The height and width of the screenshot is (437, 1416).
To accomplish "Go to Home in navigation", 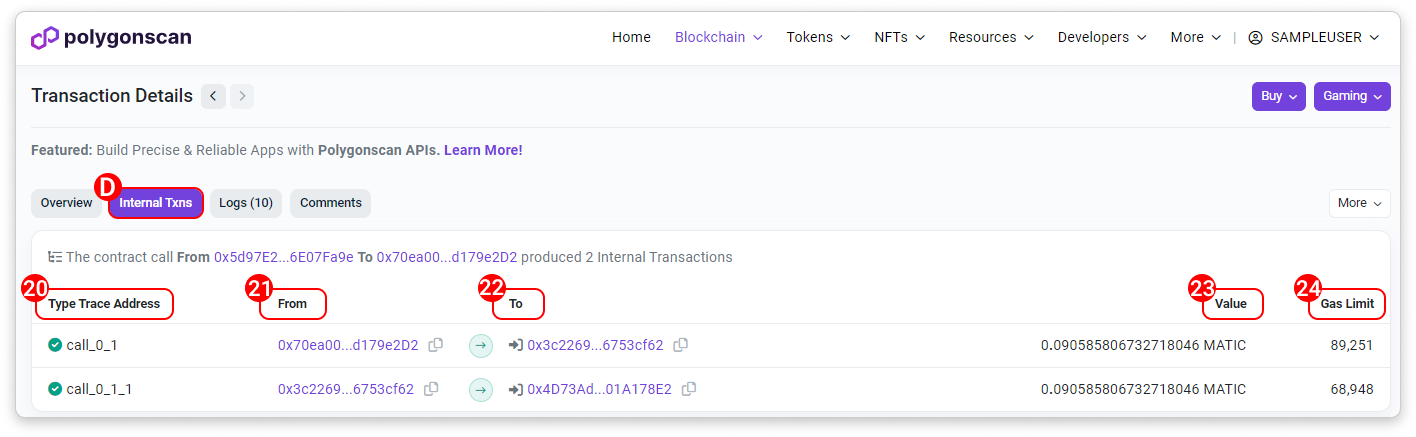I will (x=631, y=37).
